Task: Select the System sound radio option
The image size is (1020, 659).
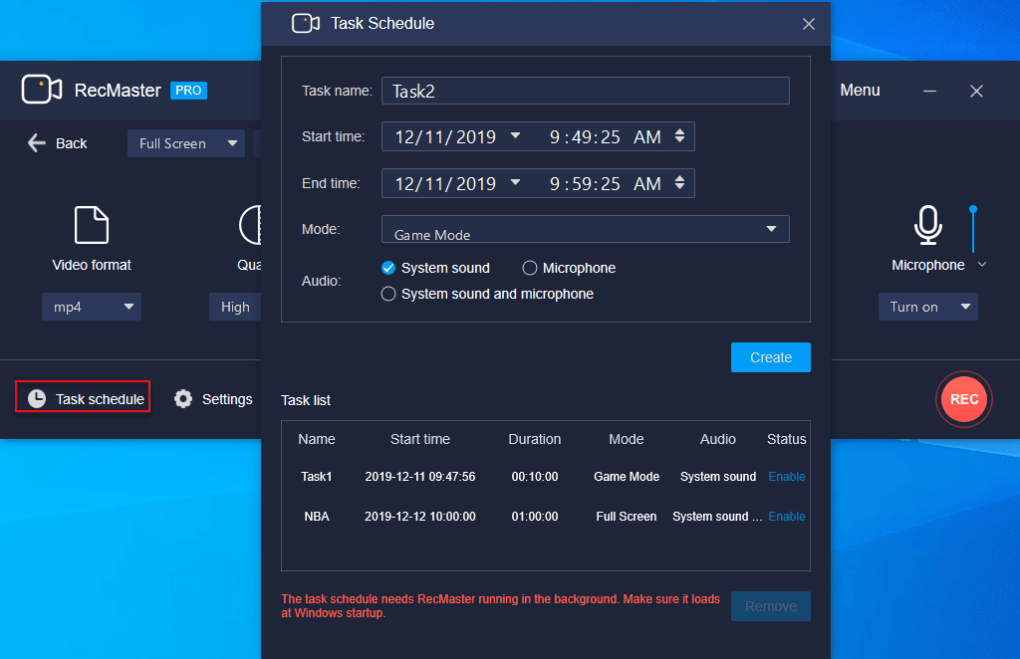Action: pos(389,268)
